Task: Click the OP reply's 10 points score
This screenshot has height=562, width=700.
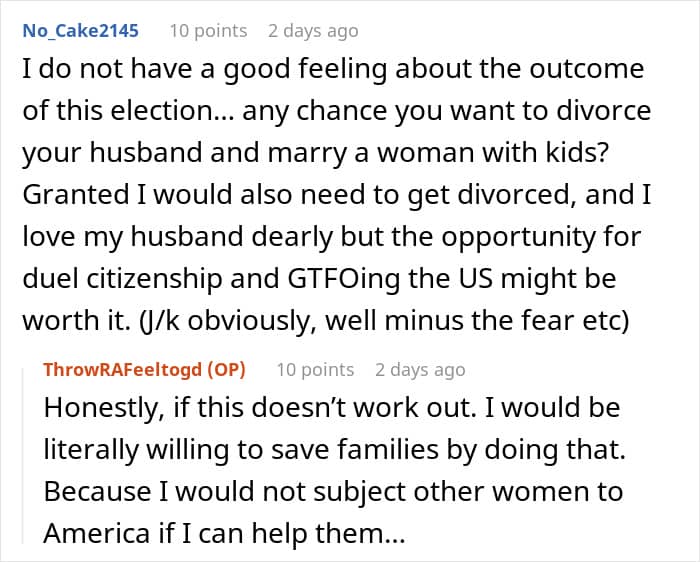Action: click(x=315, y=369)
